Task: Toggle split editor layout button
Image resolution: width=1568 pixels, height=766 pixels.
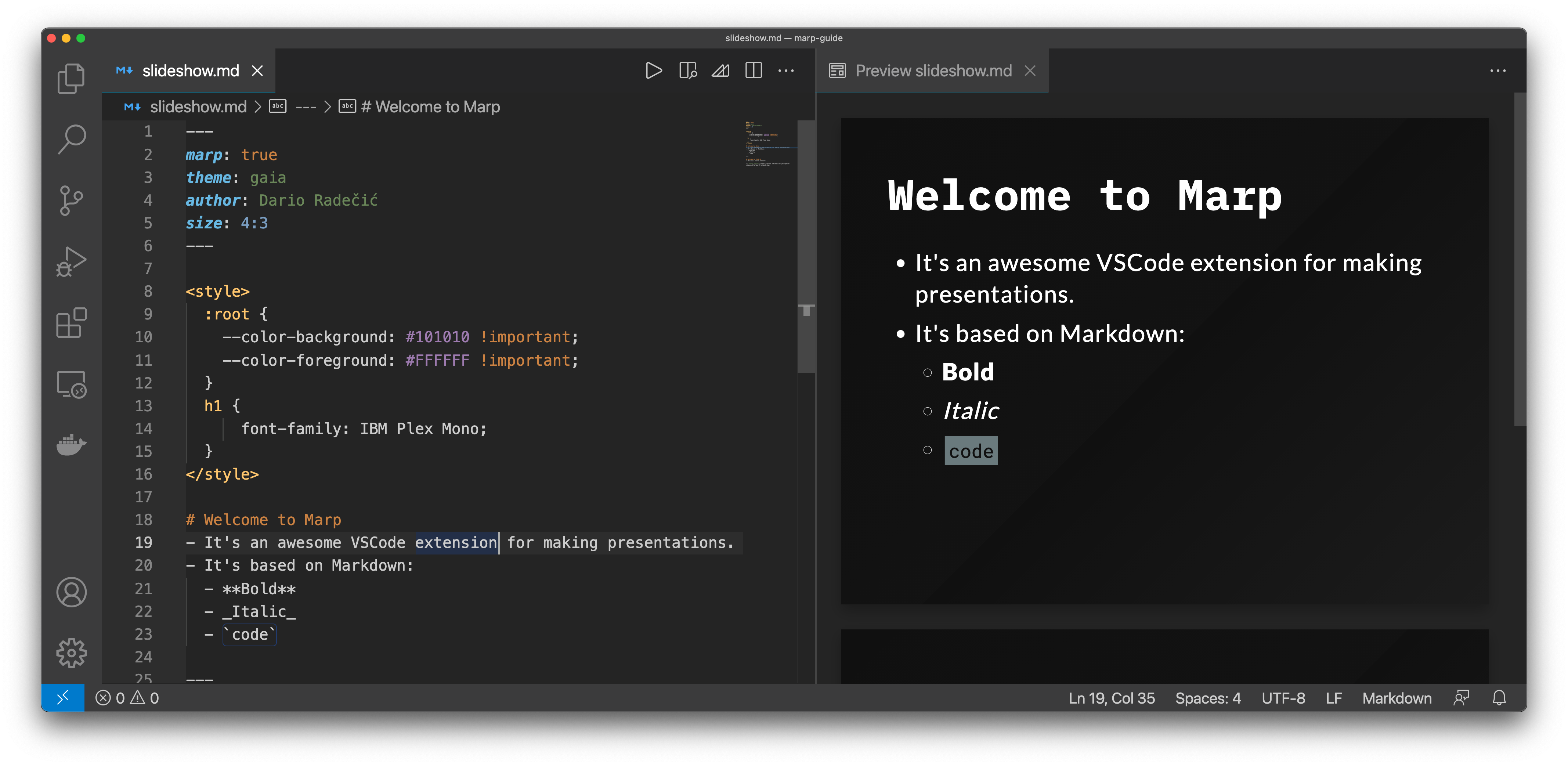Action: click(754, 71)
